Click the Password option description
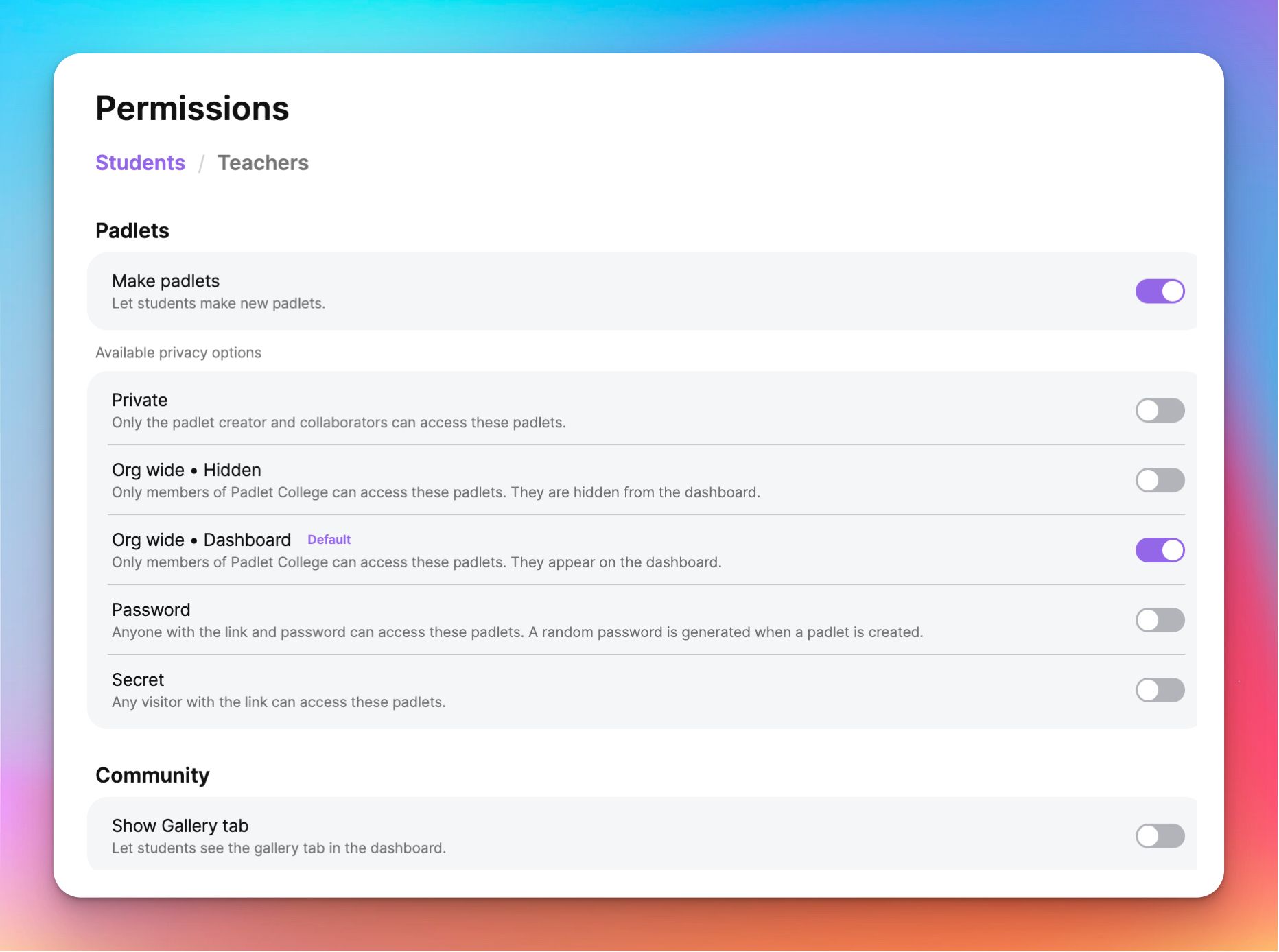1279x952 pixels. click(x=517, y=632)
